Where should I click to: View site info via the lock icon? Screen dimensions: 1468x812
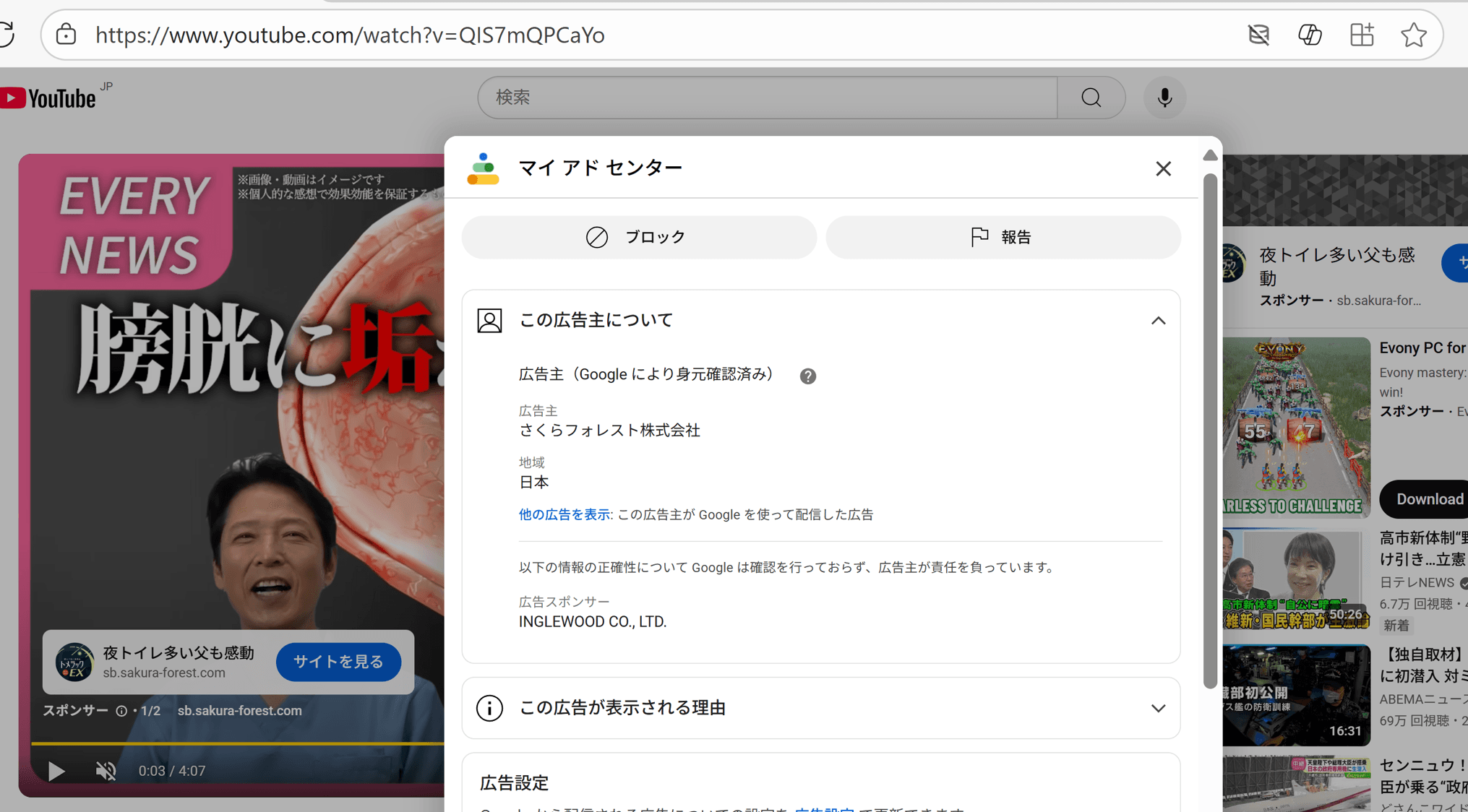(x=66, y=34)
